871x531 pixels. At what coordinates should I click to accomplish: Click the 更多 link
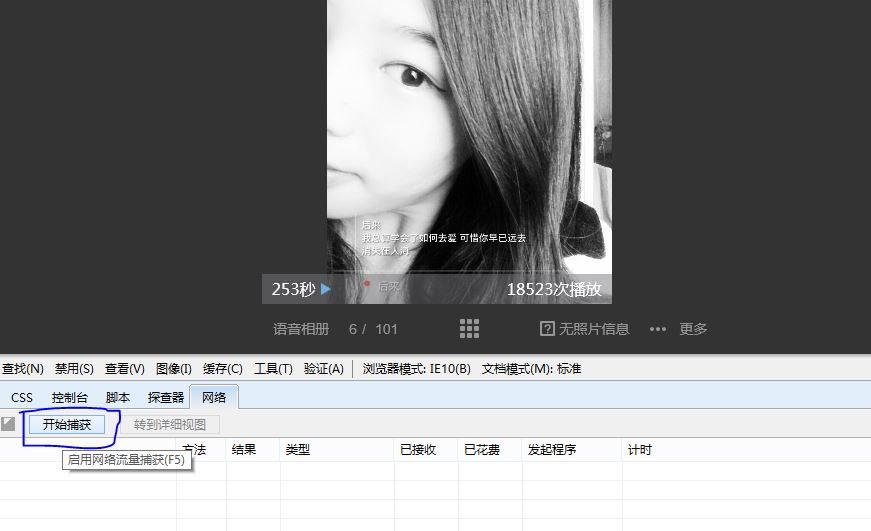pyautogui.click(x=693, y=329)
